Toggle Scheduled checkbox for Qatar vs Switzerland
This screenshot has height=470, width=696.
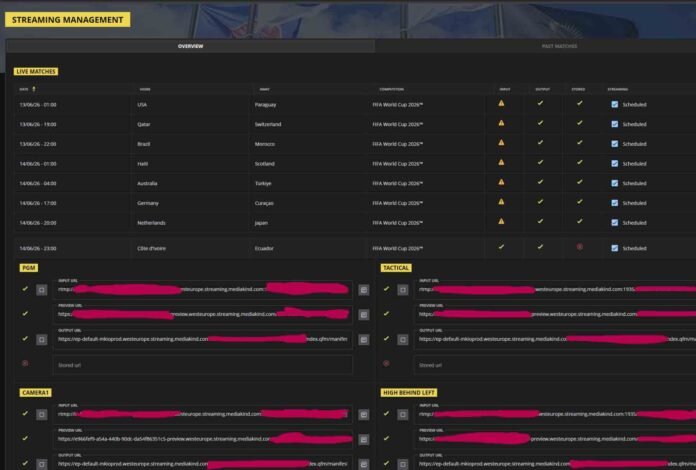click(614, 124)
